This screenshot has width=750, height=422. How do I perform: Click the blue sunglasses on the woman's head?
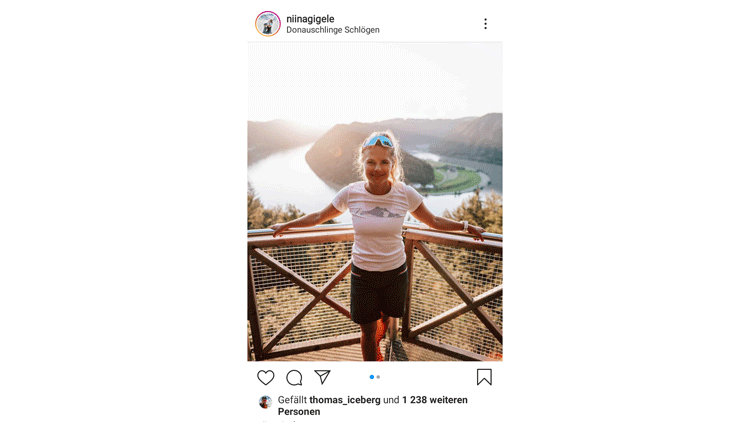378,142
